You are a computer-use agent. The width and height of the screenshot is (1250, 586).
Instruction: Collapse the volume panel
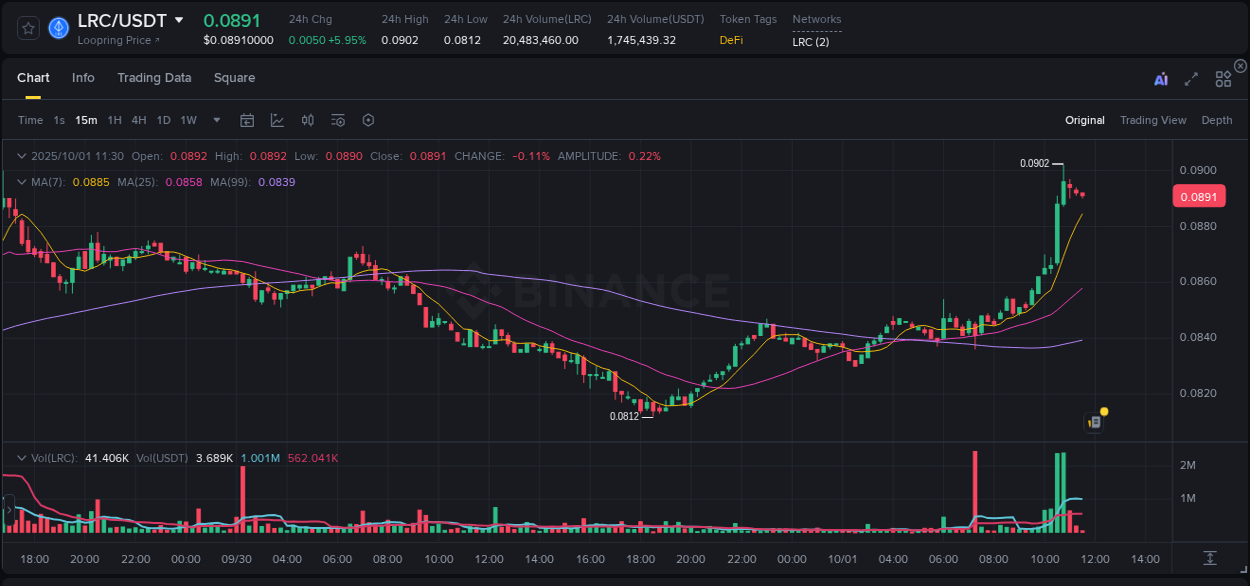click(21, 457)
